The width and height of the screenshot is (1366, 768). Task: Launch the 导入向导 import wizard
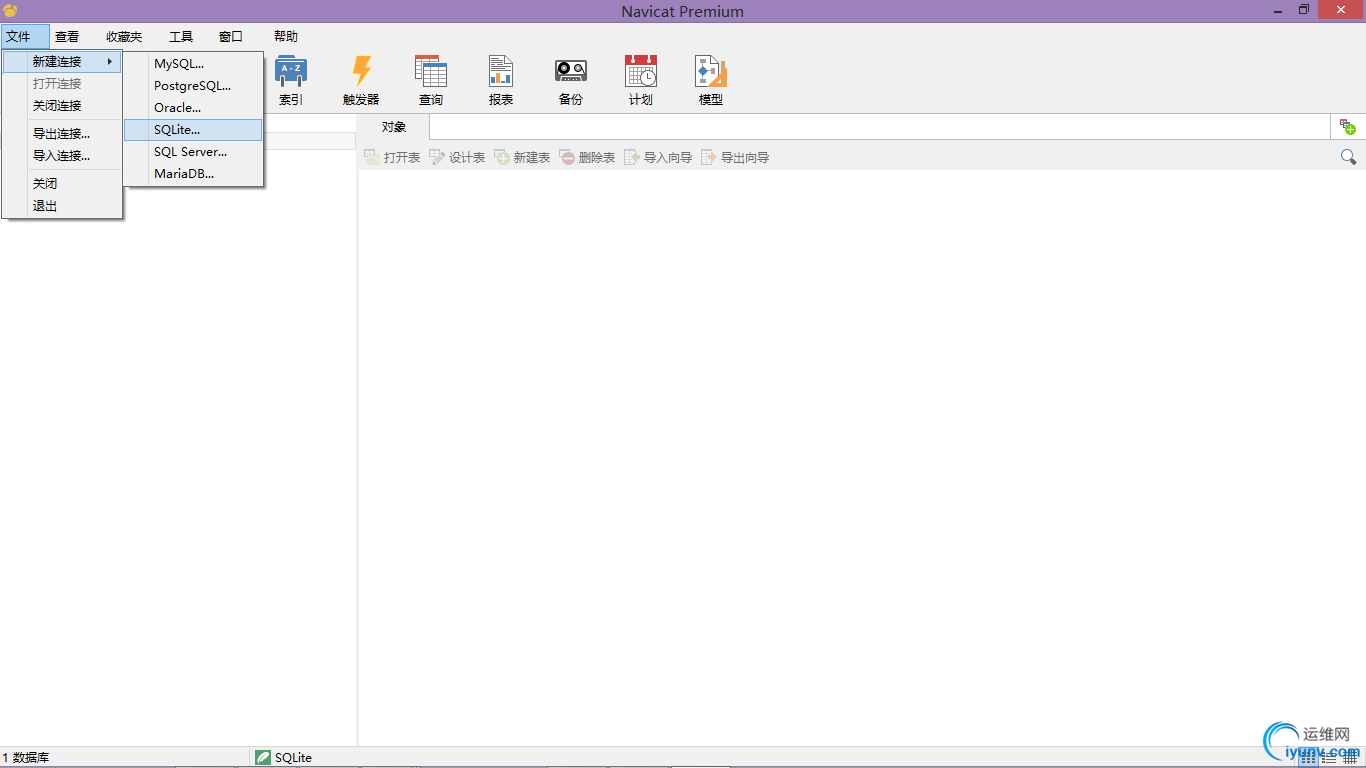pos(658,157)
